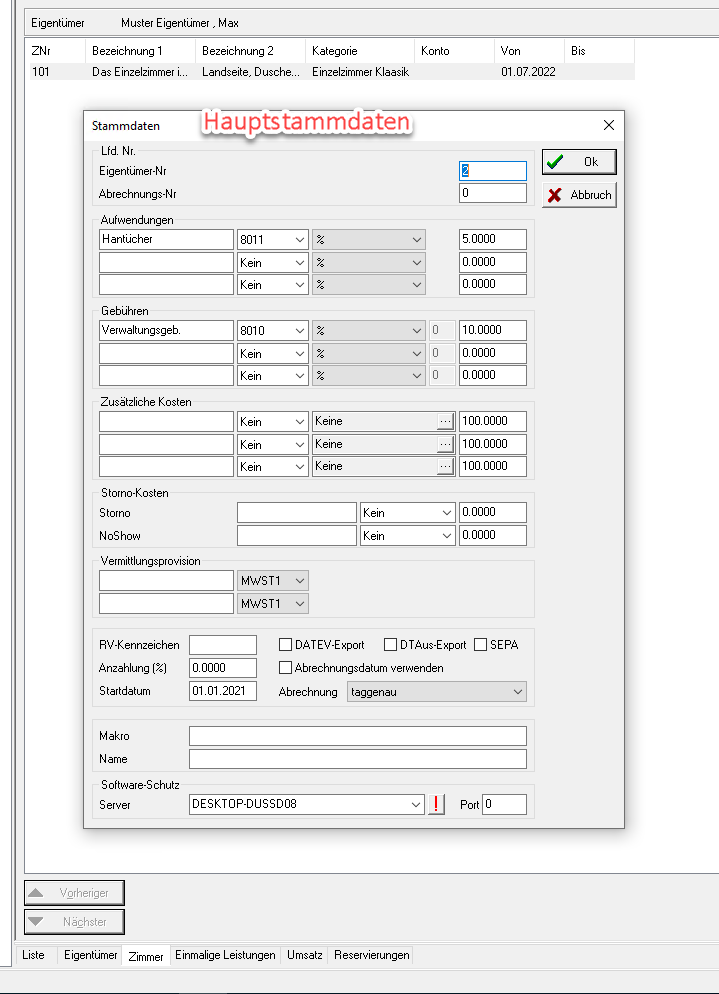Click the Startdatum field showing 01.01.2021

223,691
